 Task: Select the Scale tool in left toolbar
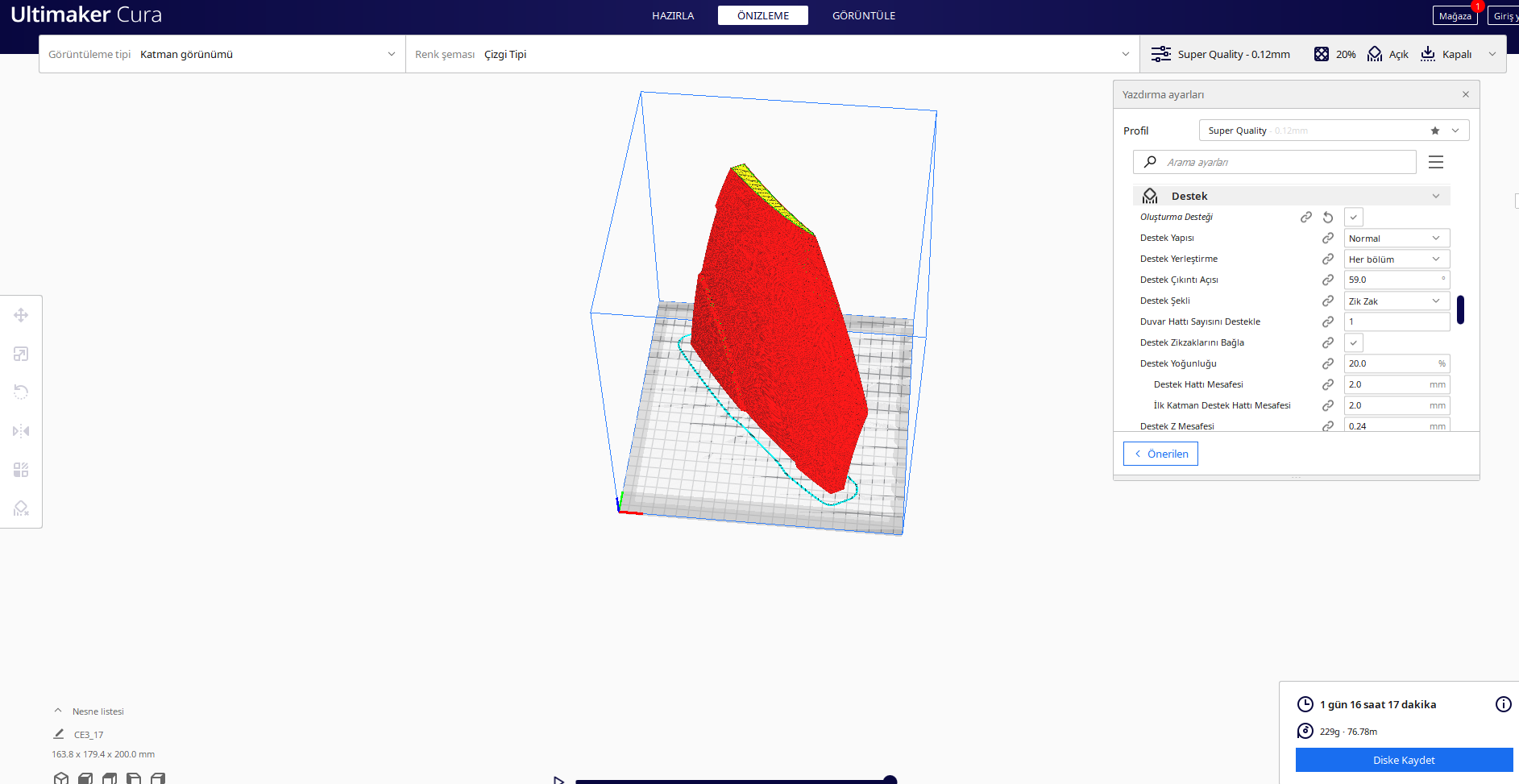pyautogui.click(x=21, y=354)
